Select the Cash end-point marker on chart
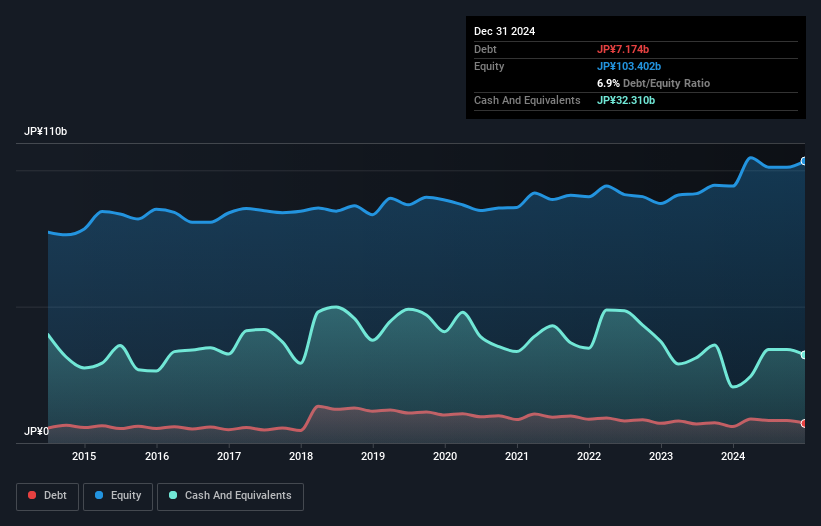Viewport: 821px width, 526px height. [x=804, y=355]
